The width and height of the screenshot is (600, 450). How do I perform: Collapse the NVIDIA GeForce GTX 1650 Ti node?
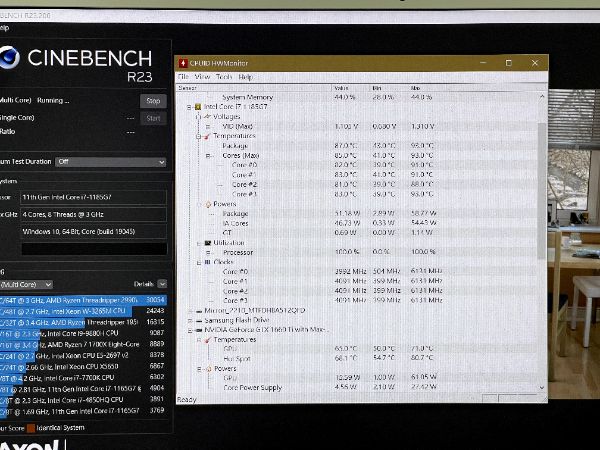point(190,330)
